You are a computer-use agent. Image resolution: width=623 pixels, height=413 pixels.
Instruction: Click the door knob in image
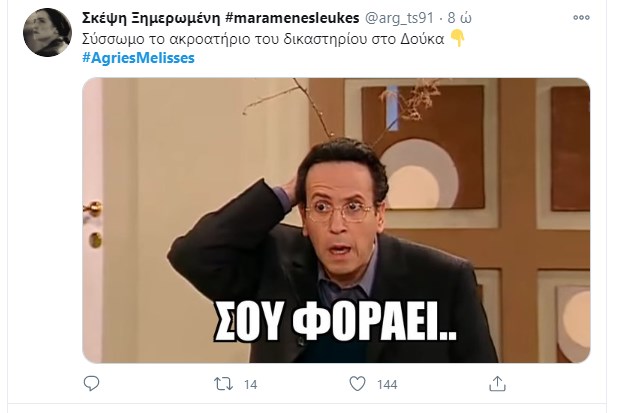93,208
